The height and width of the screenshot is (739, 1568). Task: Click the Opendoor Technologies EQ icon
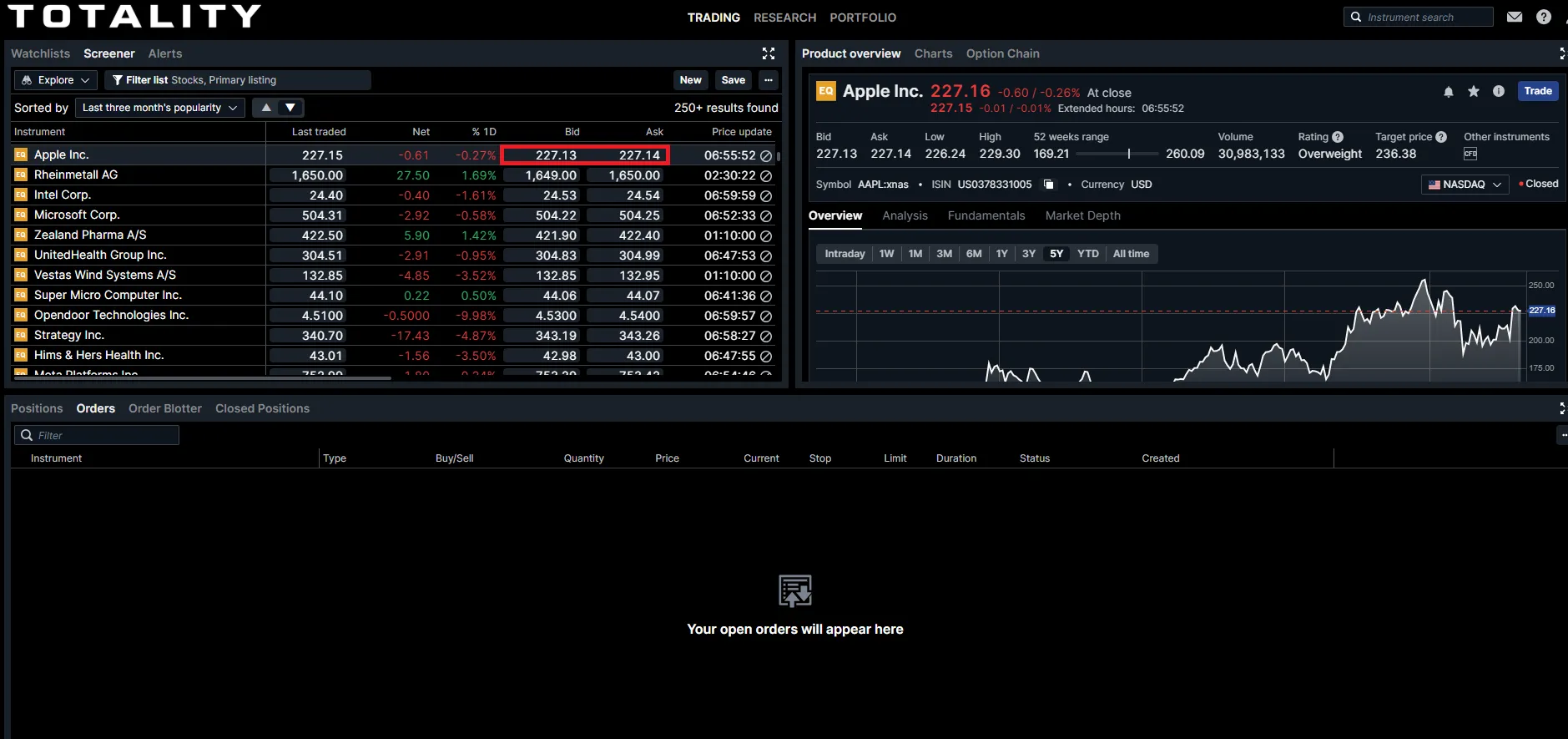click(21, 315)
